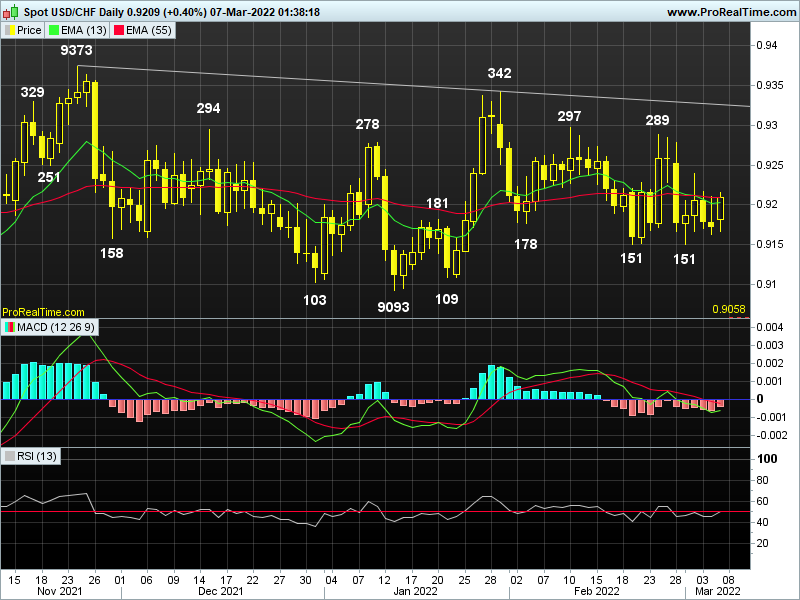The height and width of the screenshot is (600, 800).
Task: Click the 0.004 MACD axis label
Action: click(x=770, y=327)
